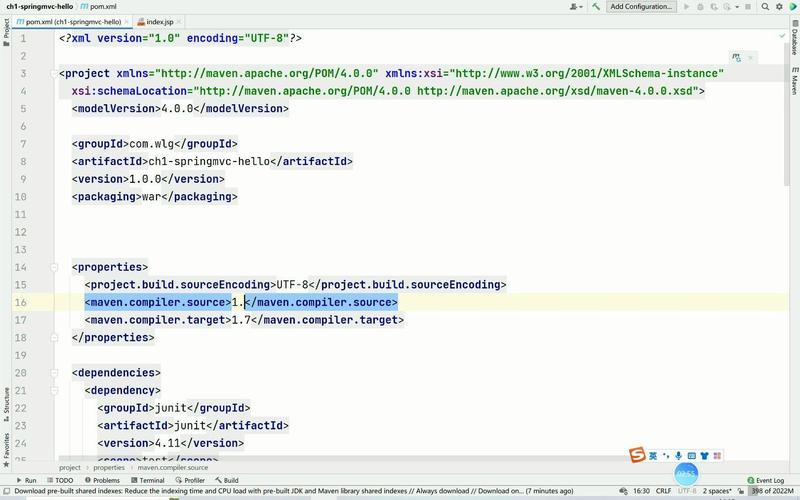Open the Profiler tool window
This screenshot has width=800, height=500.
pyautogui.click(x=190, y=480)
